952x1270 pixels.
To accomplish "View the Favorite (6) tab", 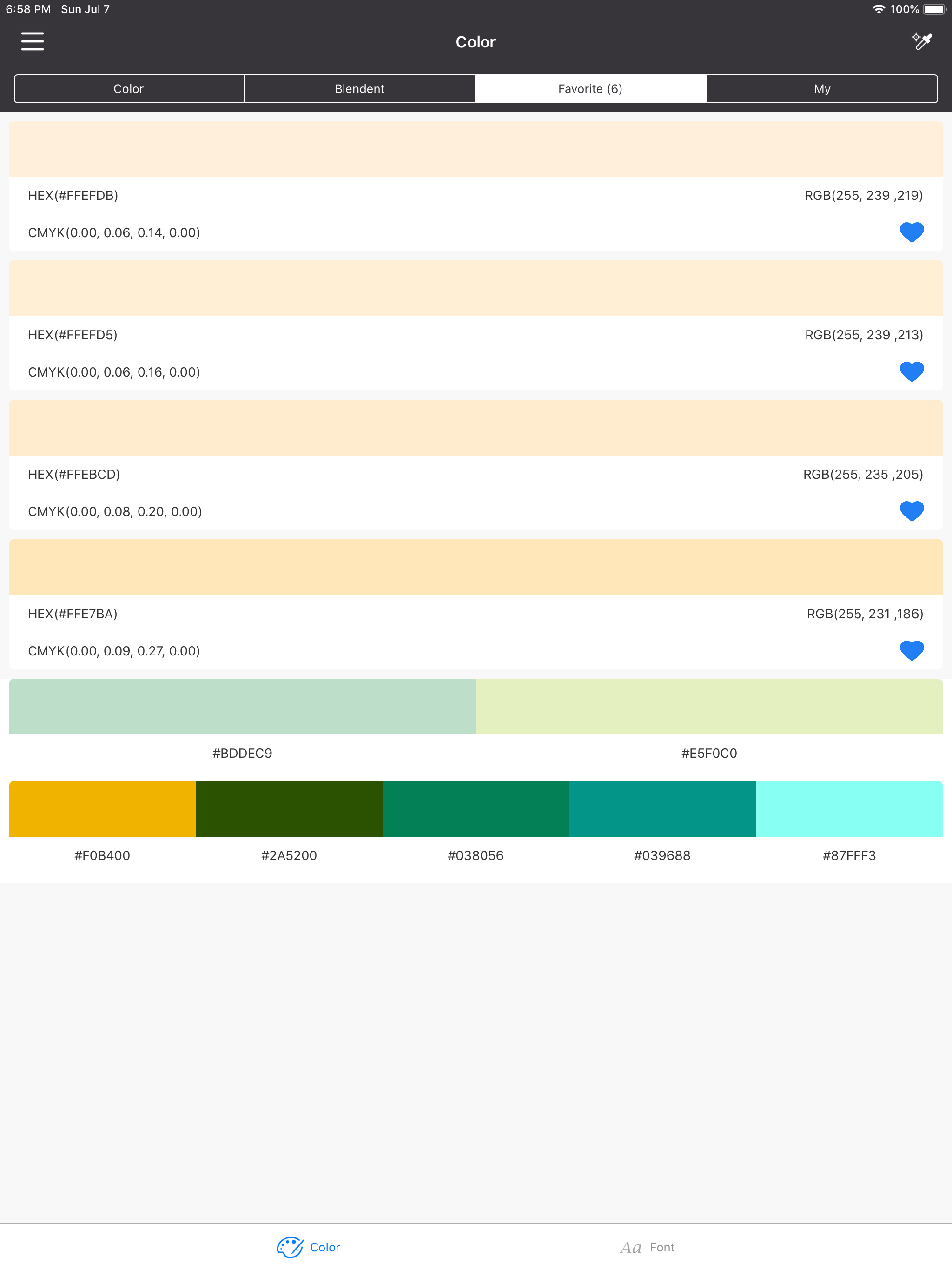I will click(590, 88).
